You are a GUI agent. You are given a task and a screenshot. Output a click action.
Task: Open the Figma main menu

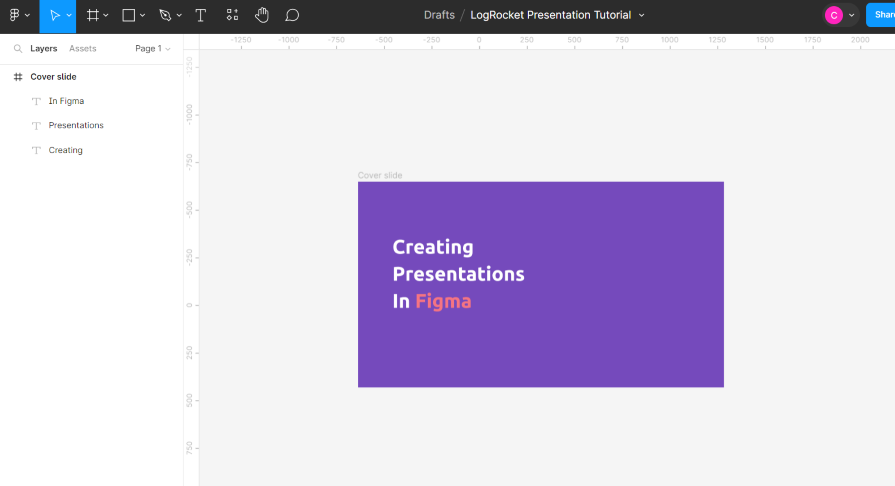pos(15,15)
